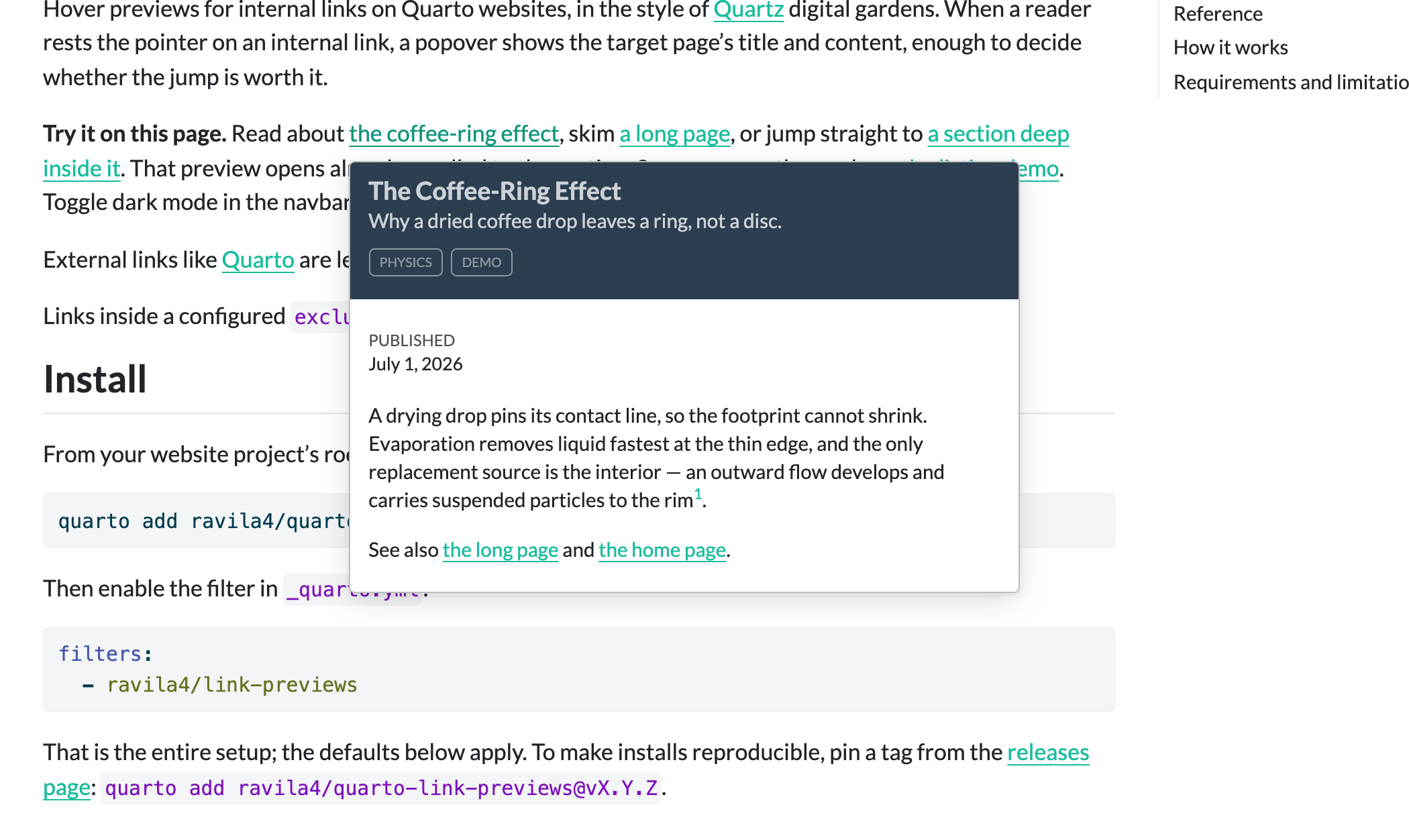Click the Install section heading

click(x=95, y=379)
